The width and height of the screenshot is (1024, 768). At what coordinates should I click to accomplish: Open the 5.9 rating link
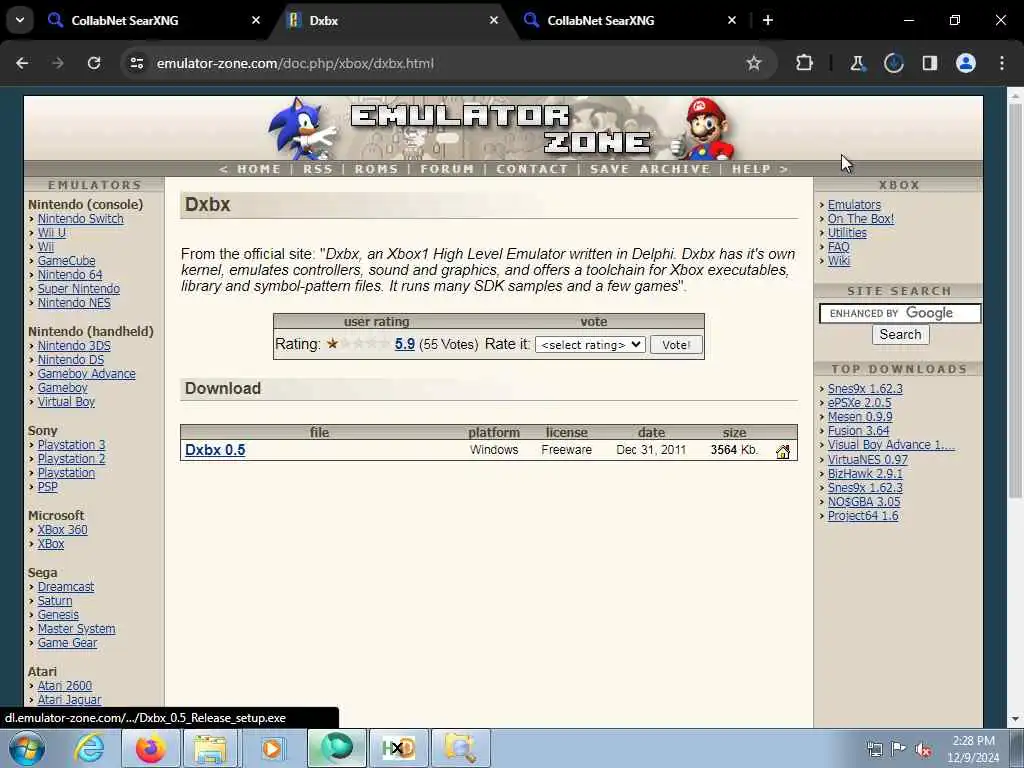coord(404,344)
